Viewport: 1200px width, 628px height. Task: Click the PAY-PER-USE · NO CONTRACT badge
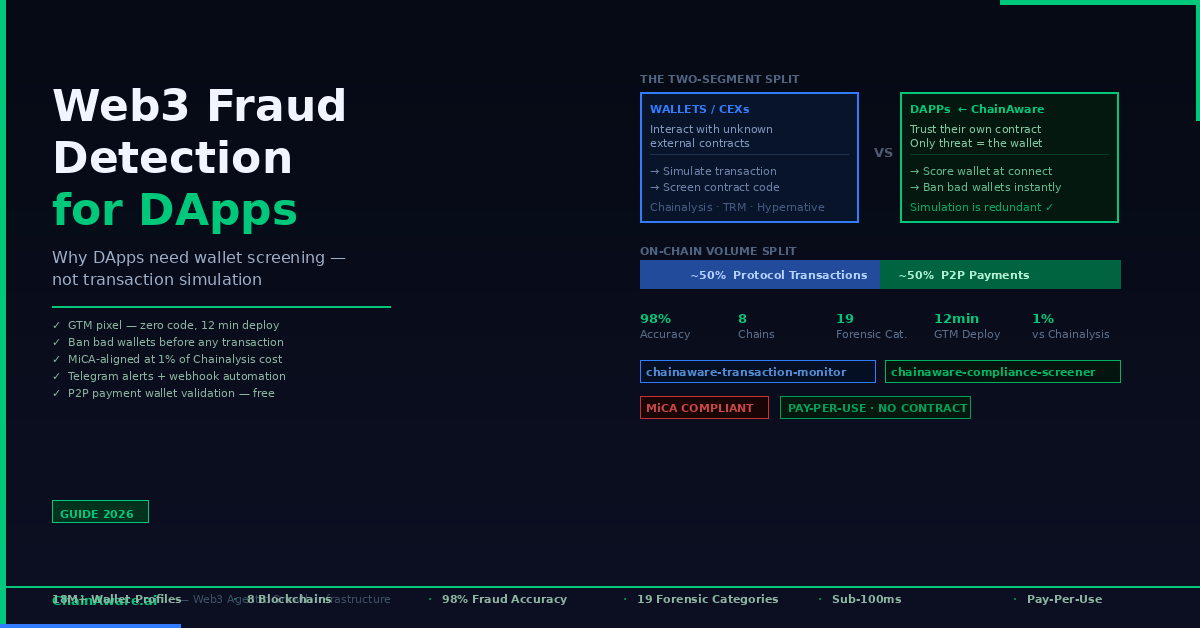click(x=875, y=408)
